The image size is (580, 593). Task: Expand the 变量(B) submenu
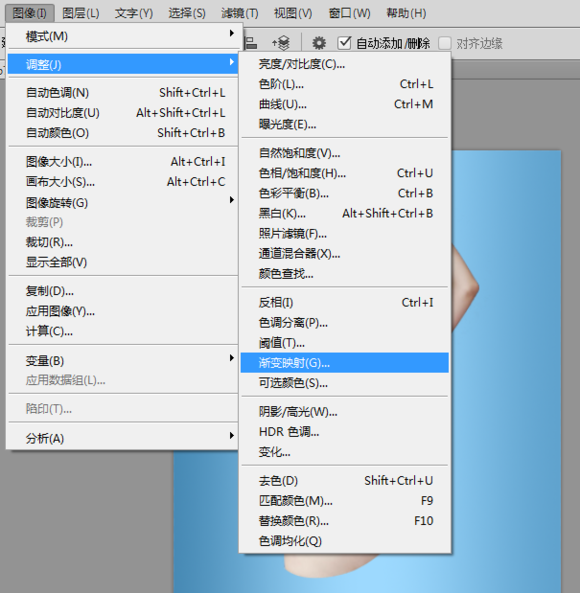(x=123, y=360)
